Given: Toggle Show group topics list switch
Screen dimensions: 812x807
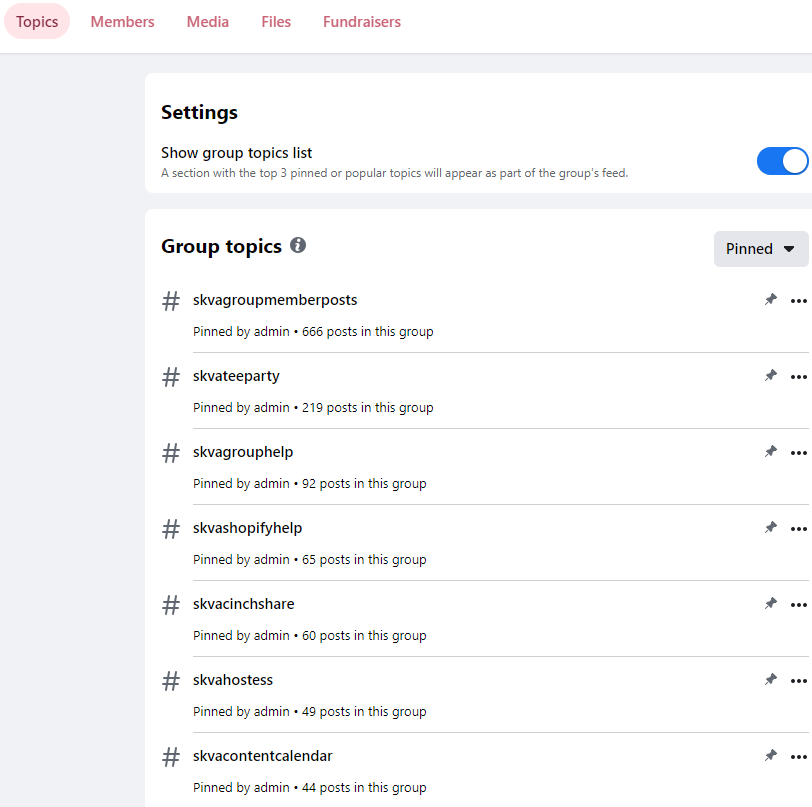Looking at the screenshot, I should coord(782,161).
